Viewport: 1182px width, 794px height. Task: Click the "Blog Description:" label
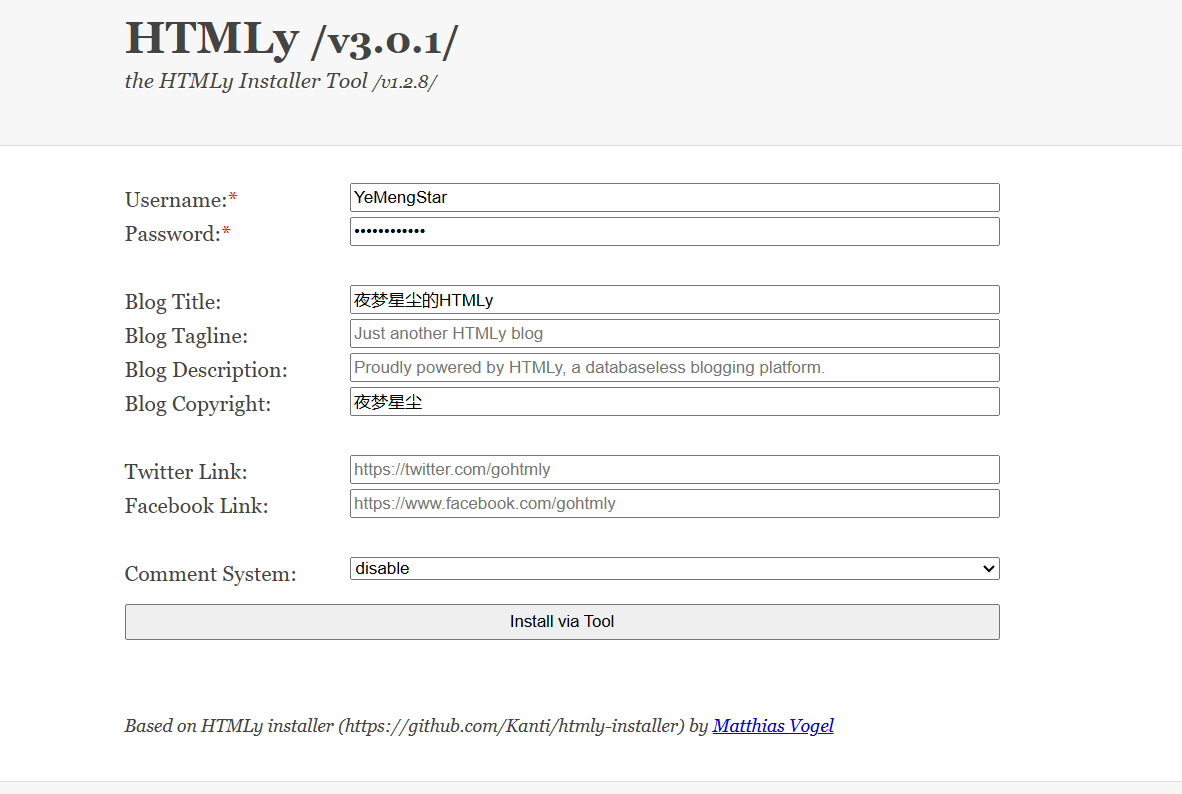206,370
